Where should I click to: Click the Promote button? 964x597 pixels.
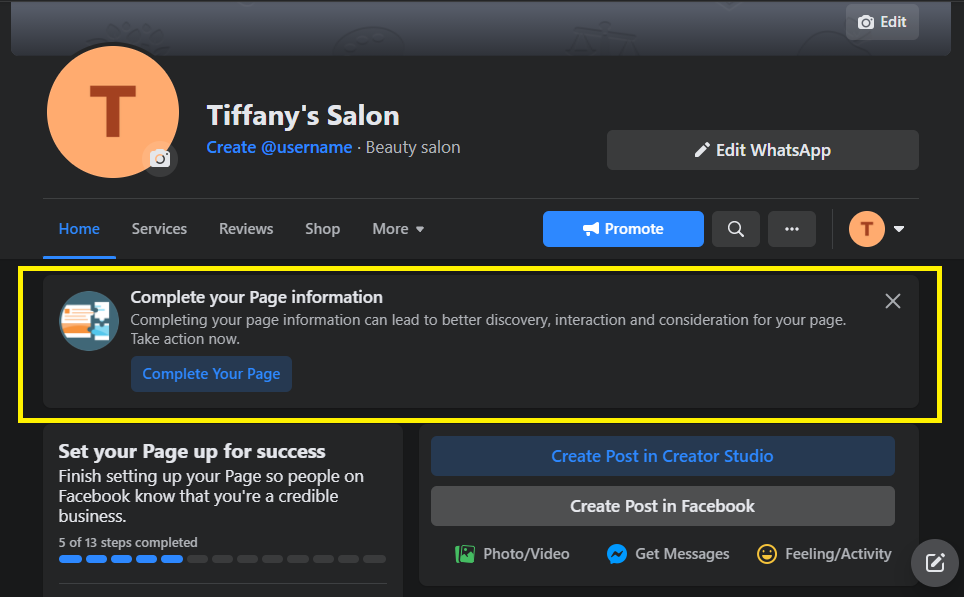pos(623,229)
